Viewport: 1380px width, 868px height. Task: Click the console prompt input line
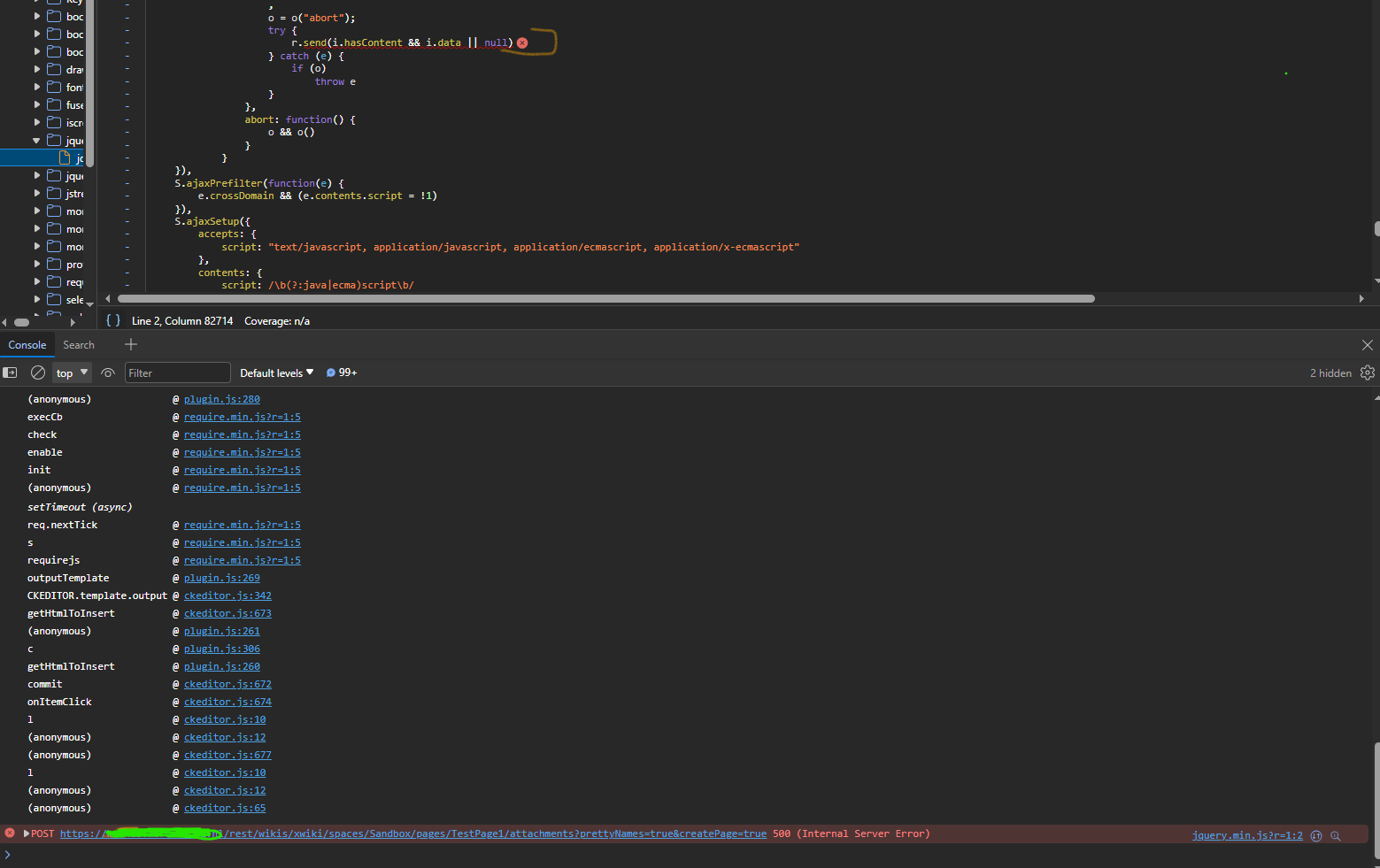tap(690, 855)
